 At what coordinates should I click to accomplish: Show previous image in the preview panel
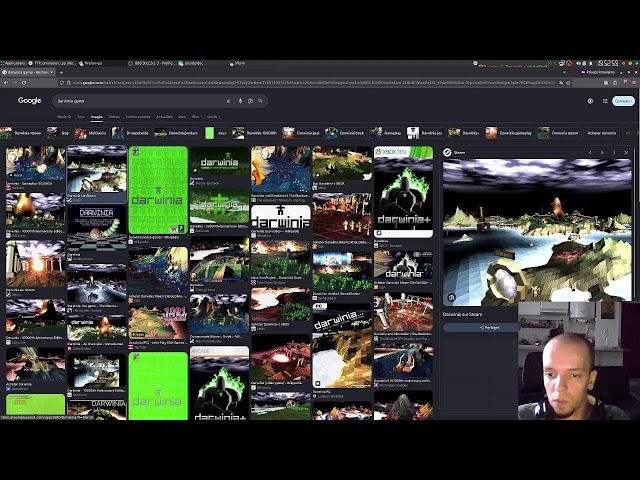coord(590,152)
